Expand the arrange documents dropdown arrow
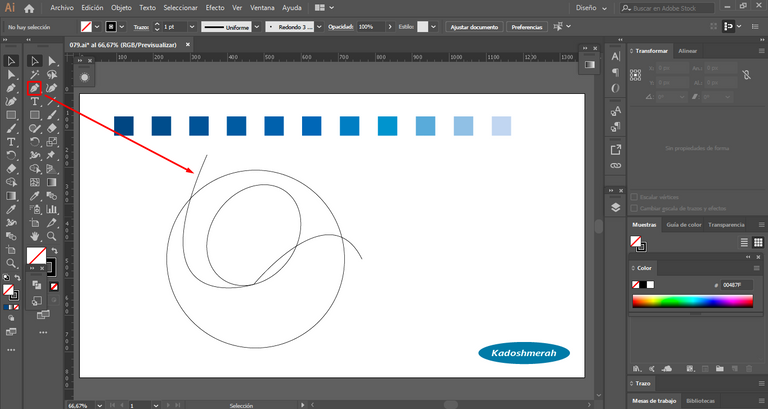Viewport: 768px width, 409px height. tap(332, 8)
